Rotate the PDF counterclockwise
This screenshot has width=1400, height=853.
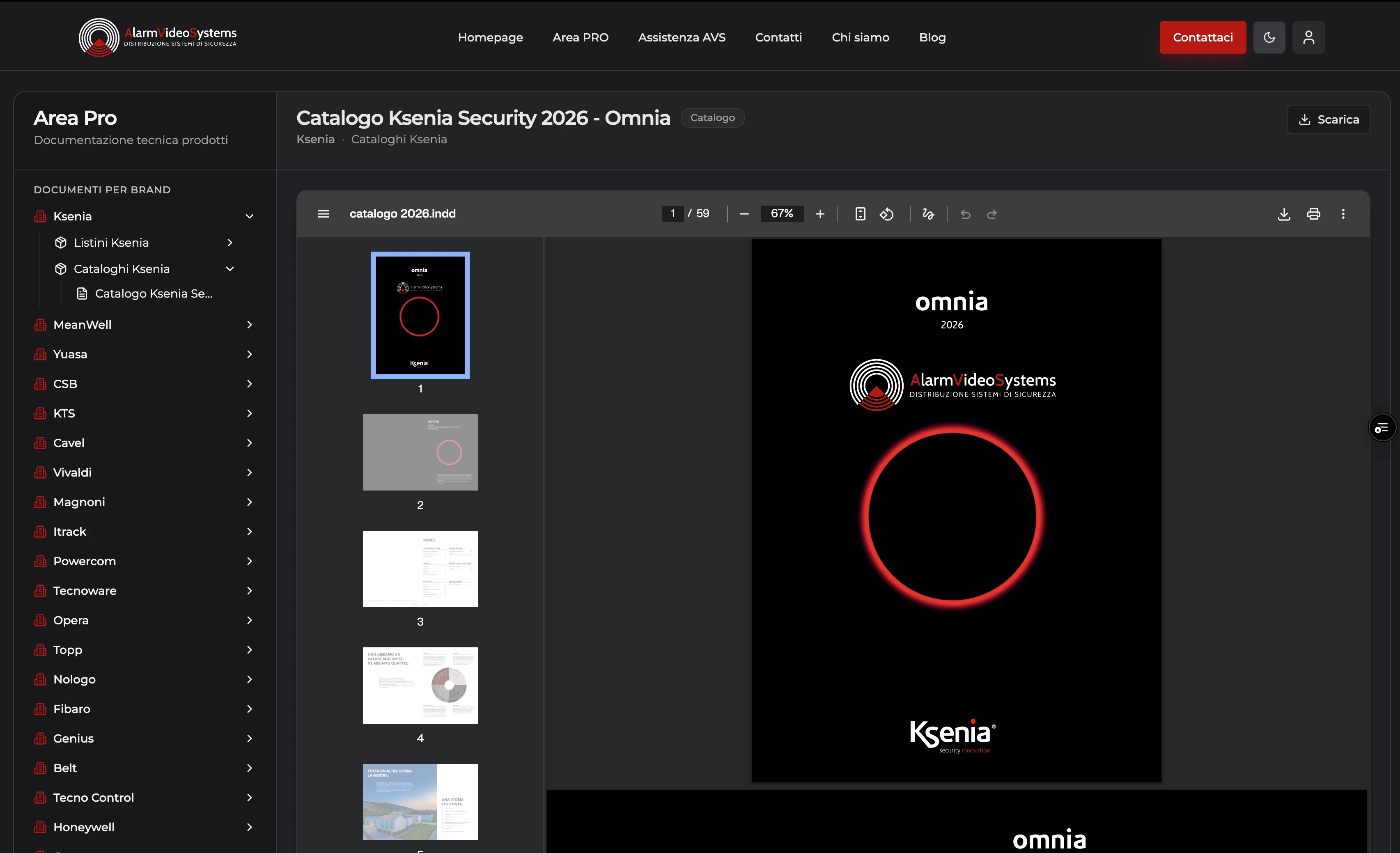click(x=886, y=214)
